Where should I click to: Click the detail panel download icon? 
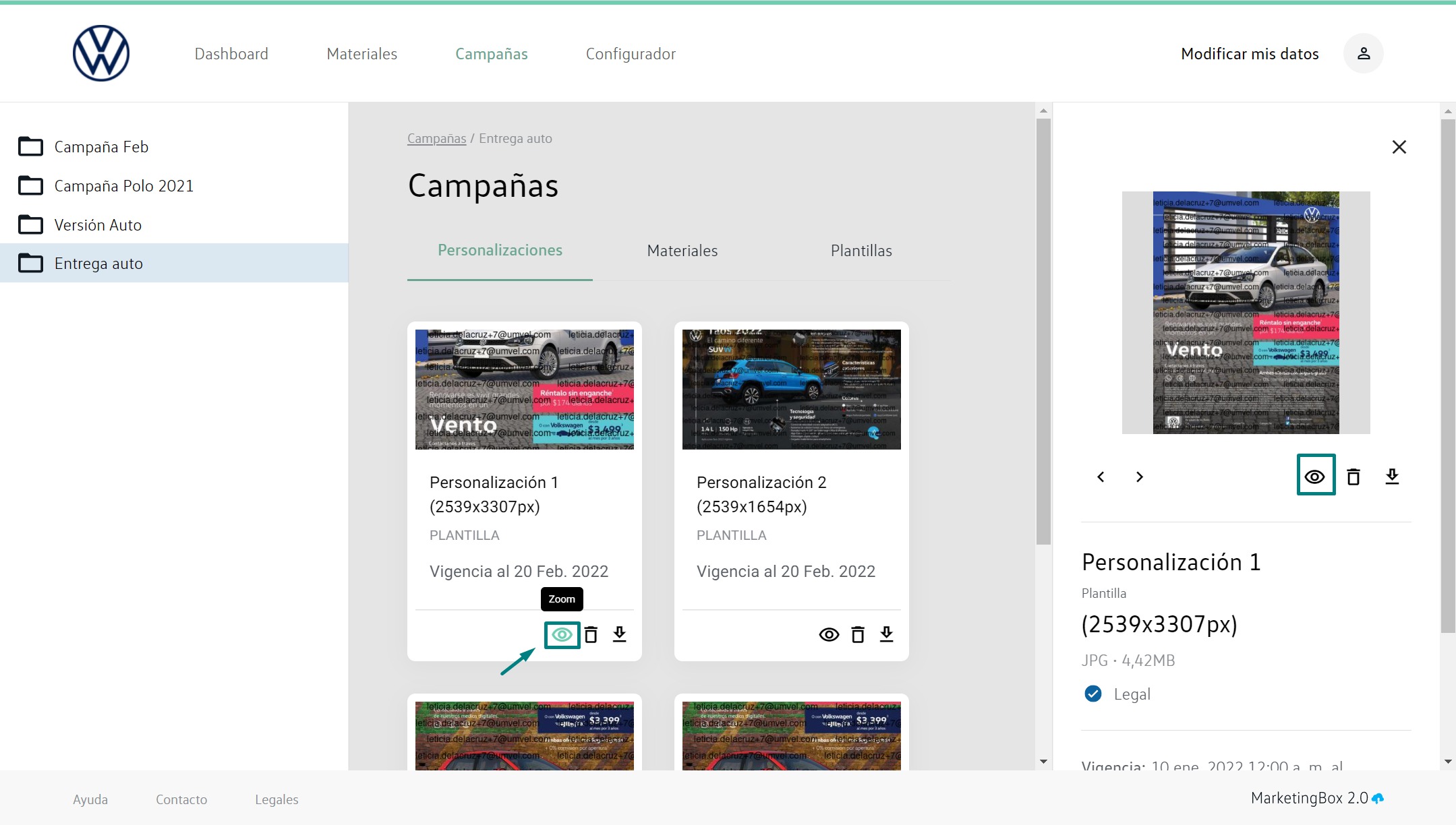coord(1392,477)
